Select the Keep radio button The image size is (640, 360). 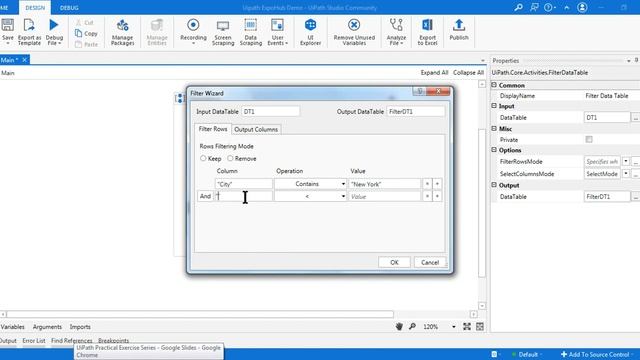(203, 158)
